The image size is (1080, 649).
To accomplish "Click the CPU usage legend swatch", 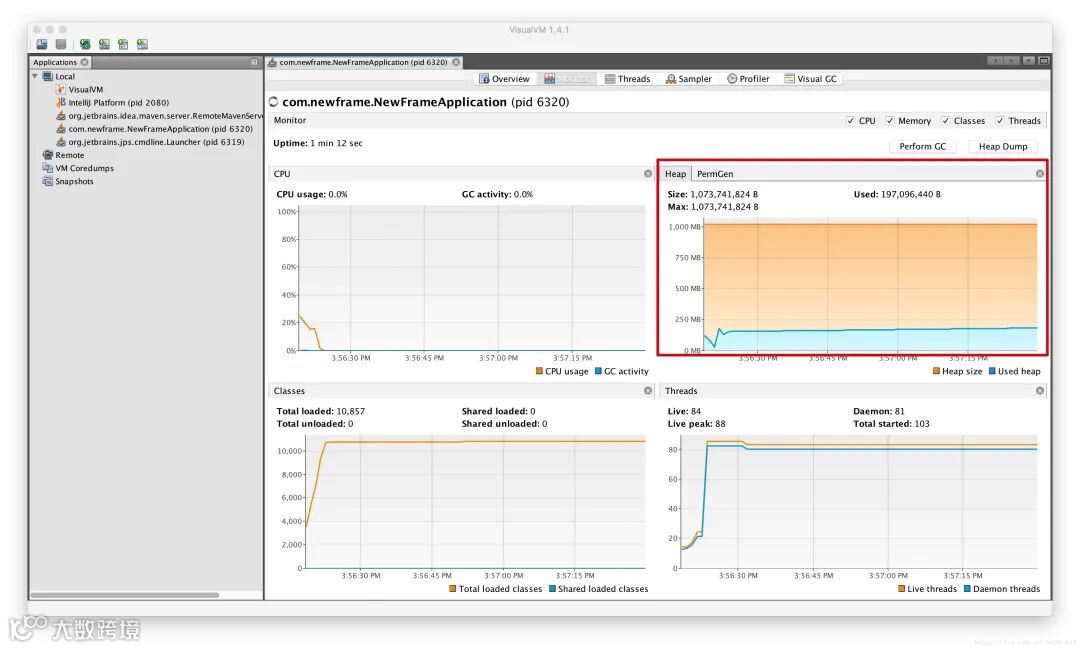I will point(539,371).
